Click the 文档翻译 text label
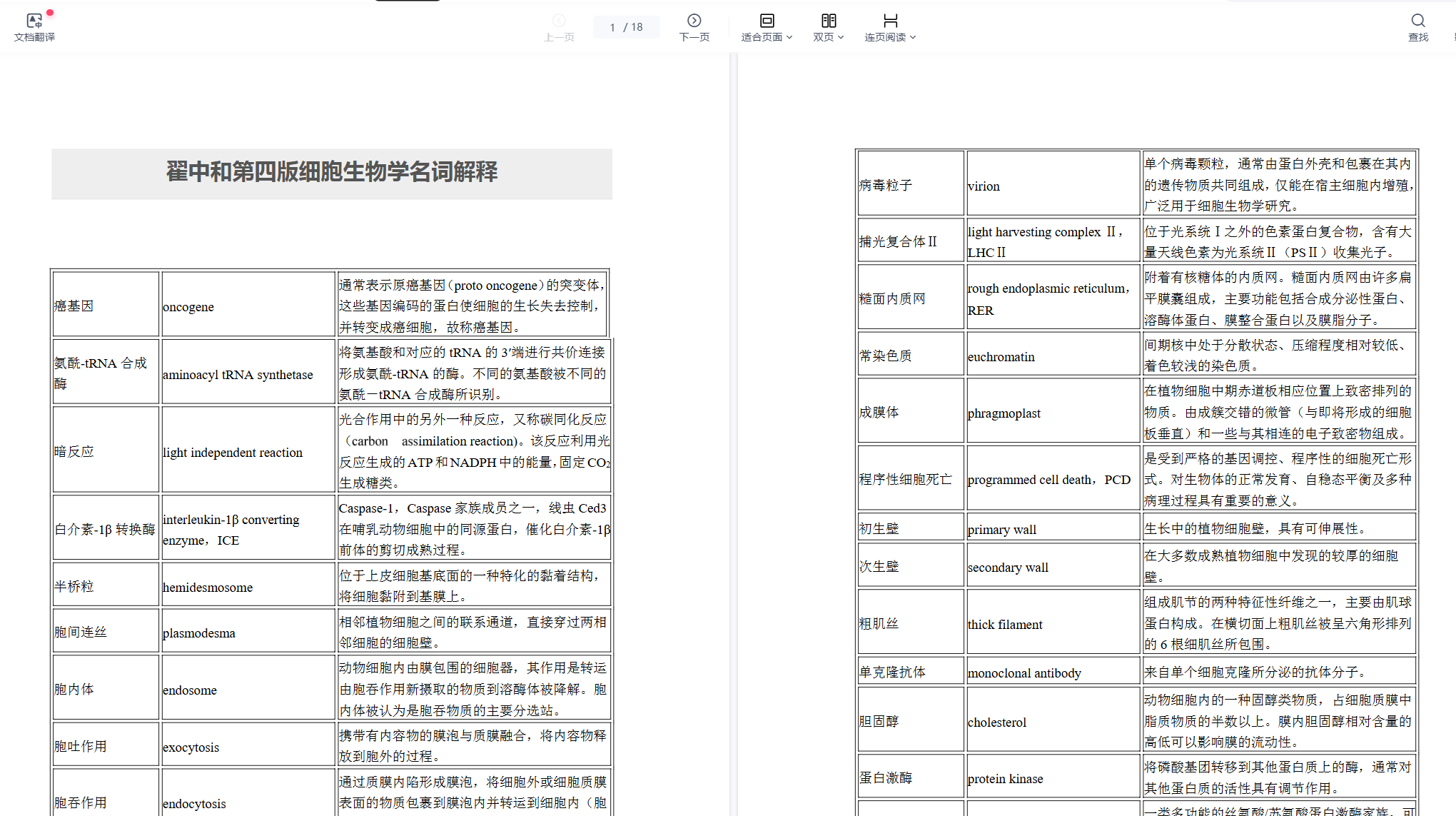The width and height of the screenshot is (1456, 816). point(34,37)
